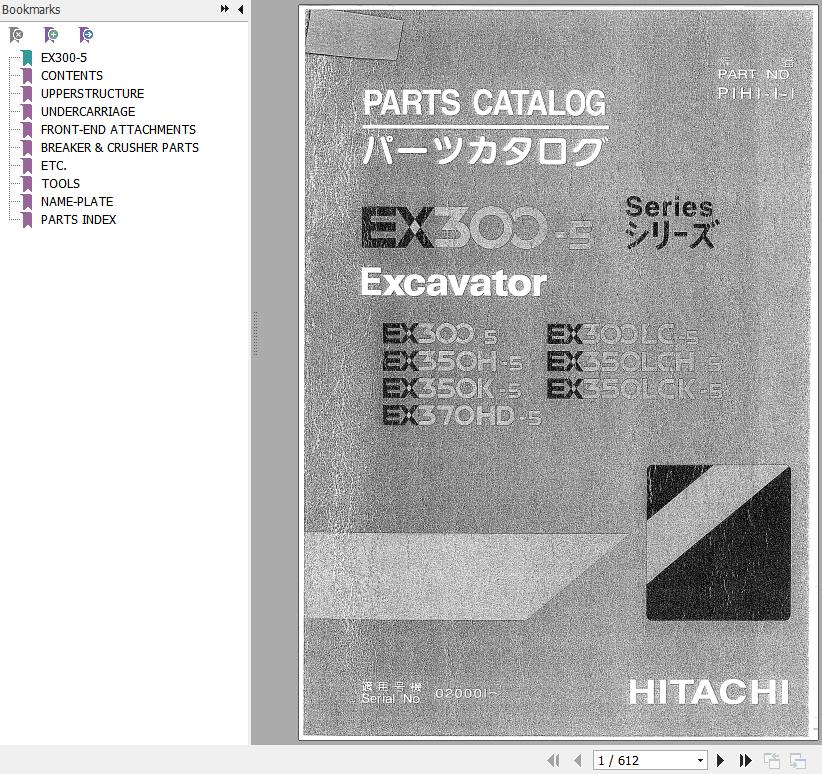Click the bookmark icon beside TOOLS
The image size is (822, 774).
point(27,184)
